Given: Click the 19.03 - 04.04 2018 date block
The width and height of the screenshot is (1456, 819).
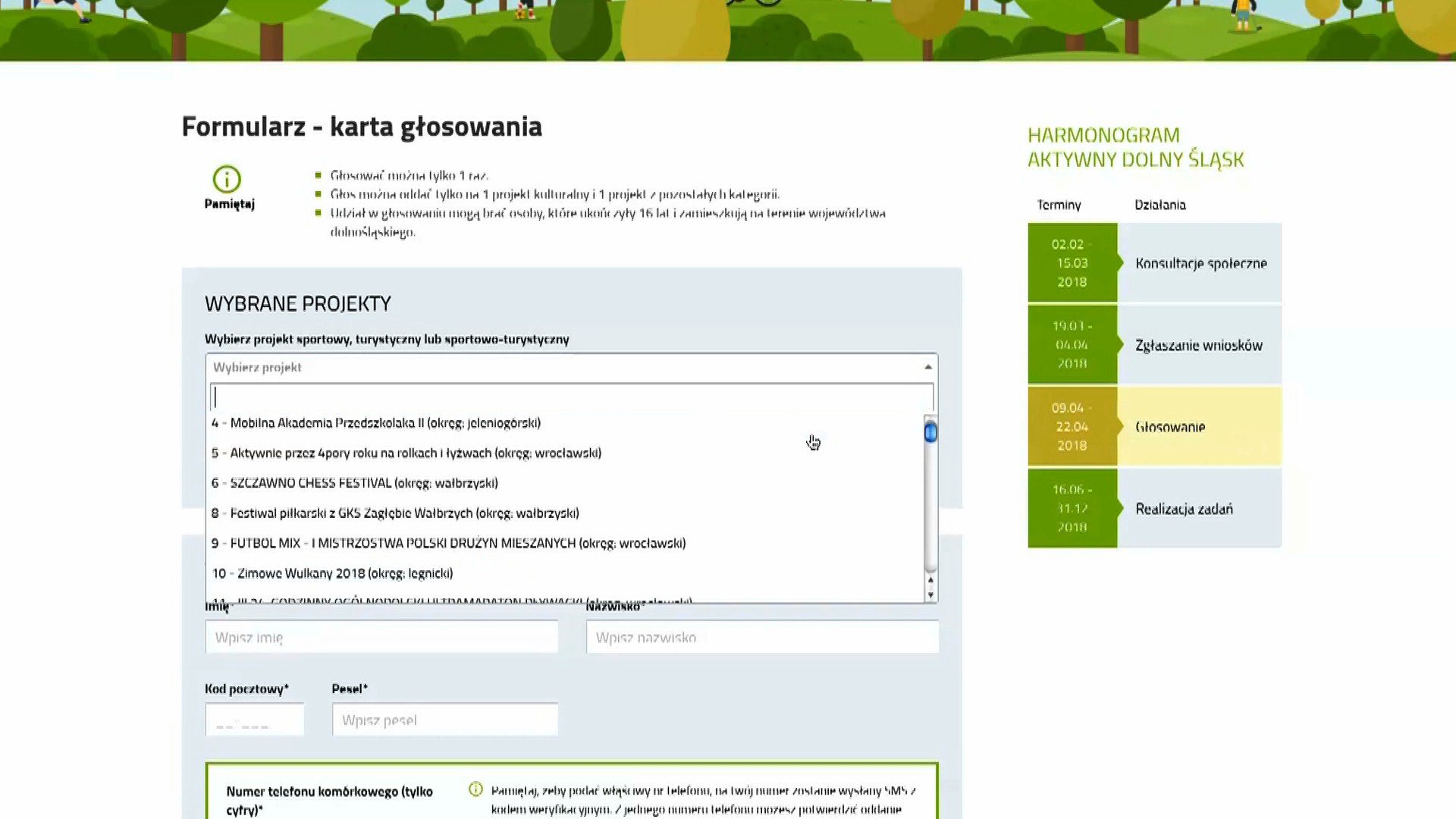Looking at the screenshot, I should pos(1072,345).
